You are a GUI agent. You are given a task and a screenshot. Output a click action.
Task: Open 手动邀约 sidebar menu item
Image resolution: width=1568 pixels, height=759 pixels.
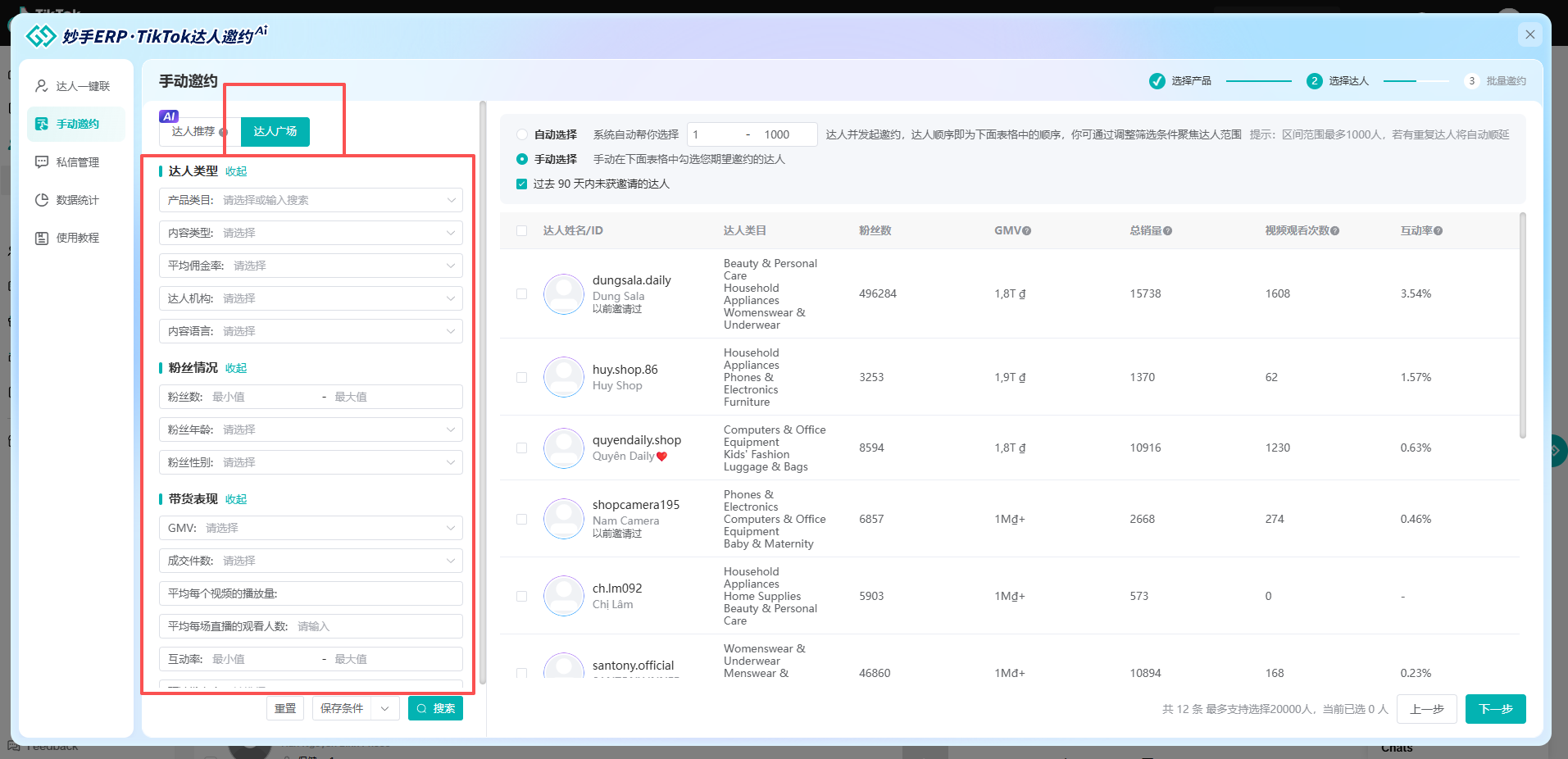pos(75,124)
